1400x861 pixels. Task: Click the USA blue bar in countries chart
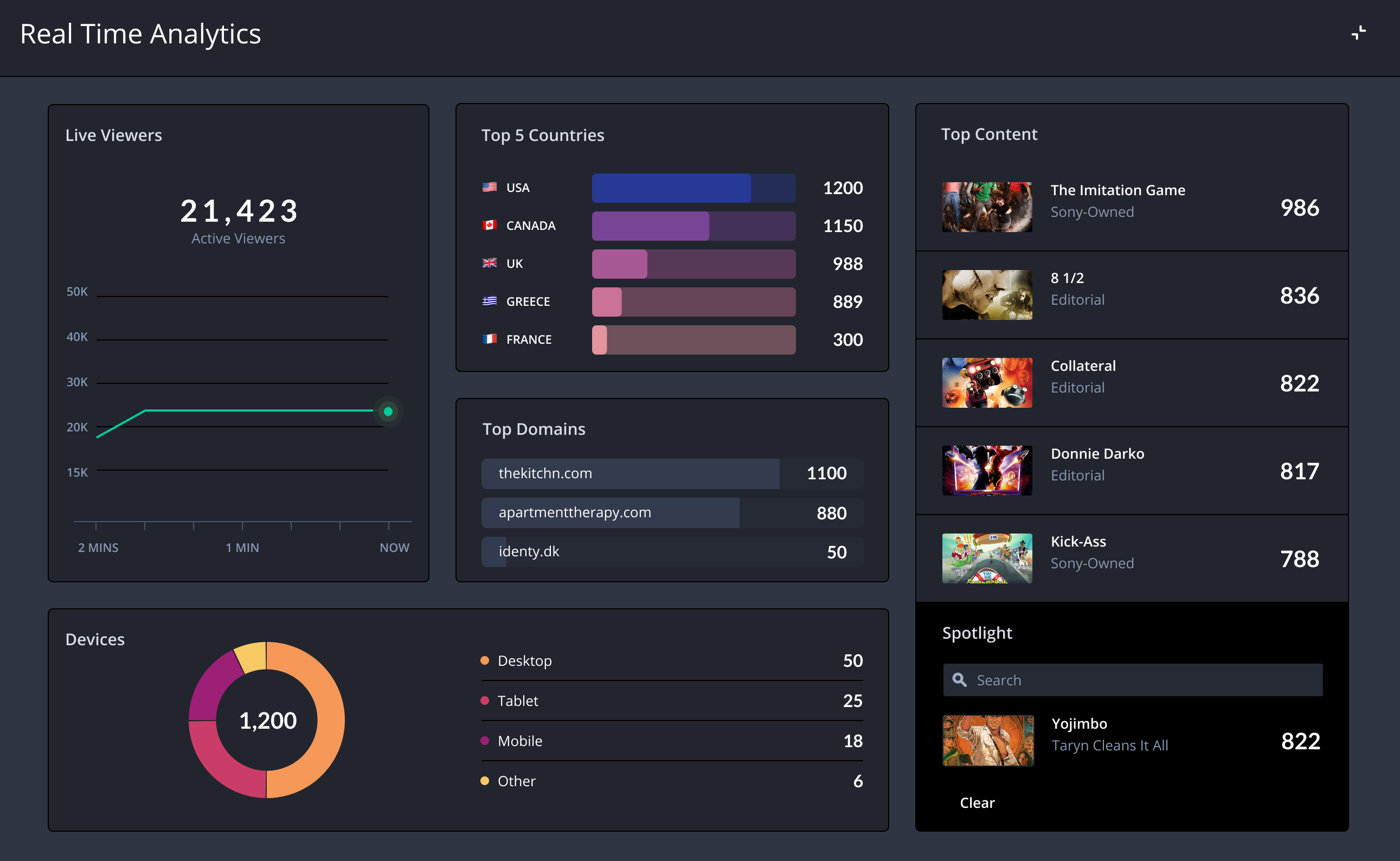(x=671, y=188)
